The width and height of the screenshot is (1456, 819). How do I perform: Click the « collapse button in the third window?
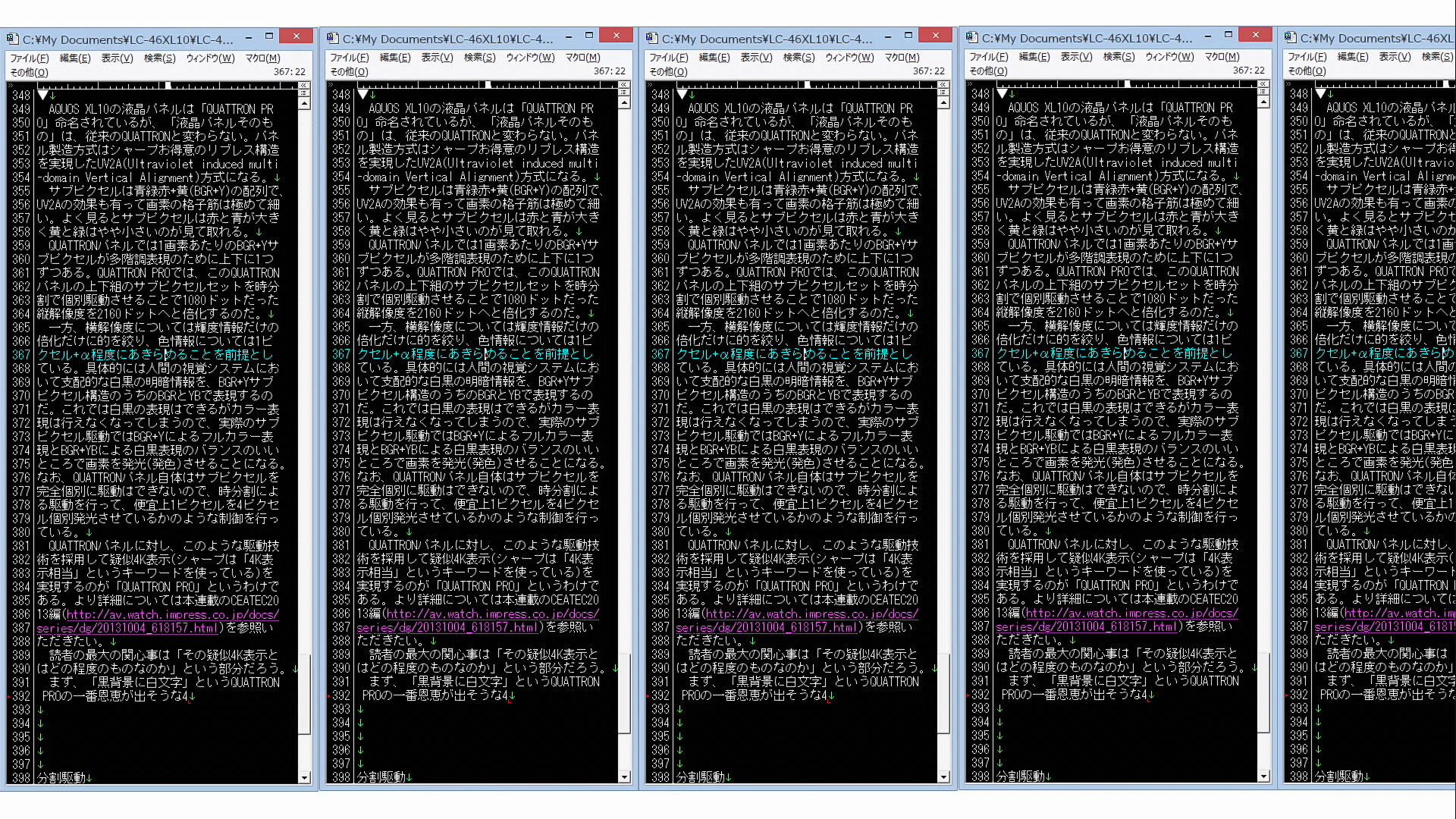tap(943, 85)
